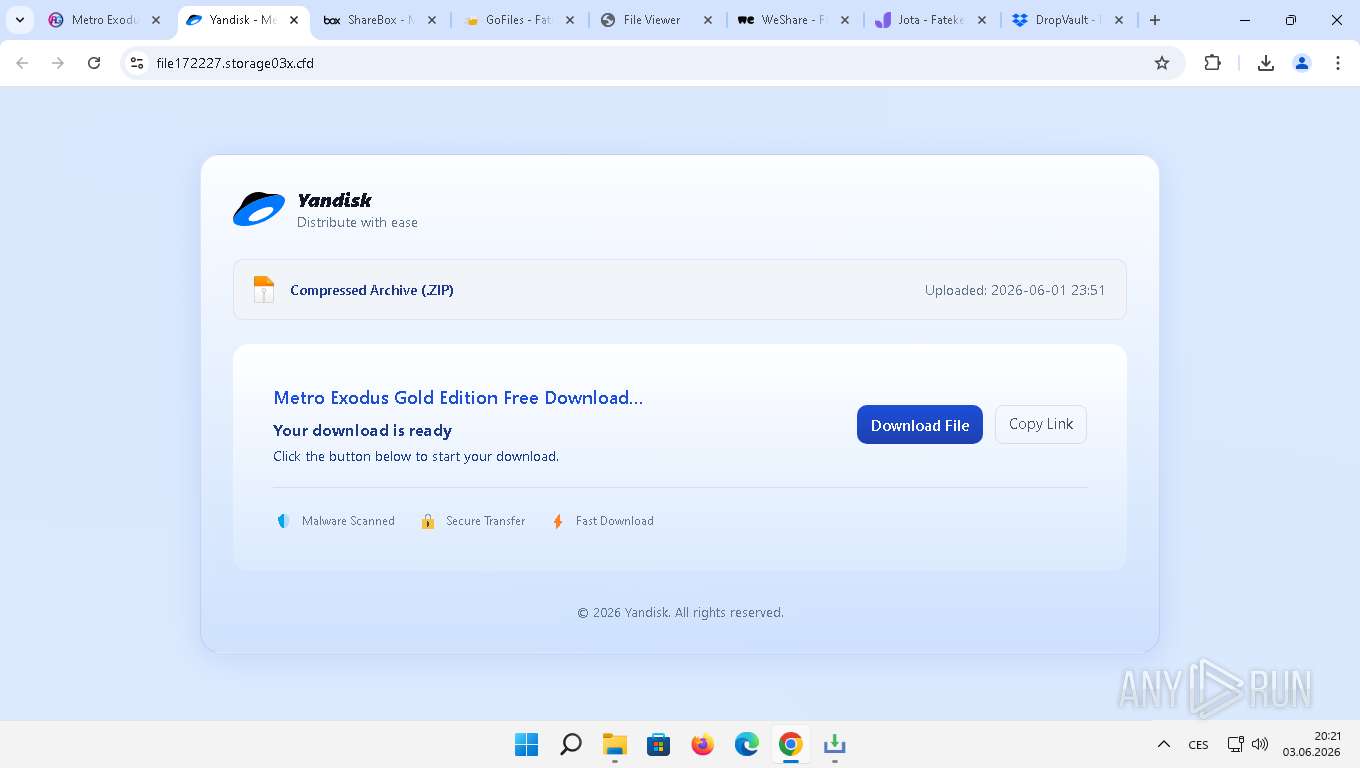Screen dimensions: 1360x768
Task: Click the green download app taskbar icon
Action: 834,744
